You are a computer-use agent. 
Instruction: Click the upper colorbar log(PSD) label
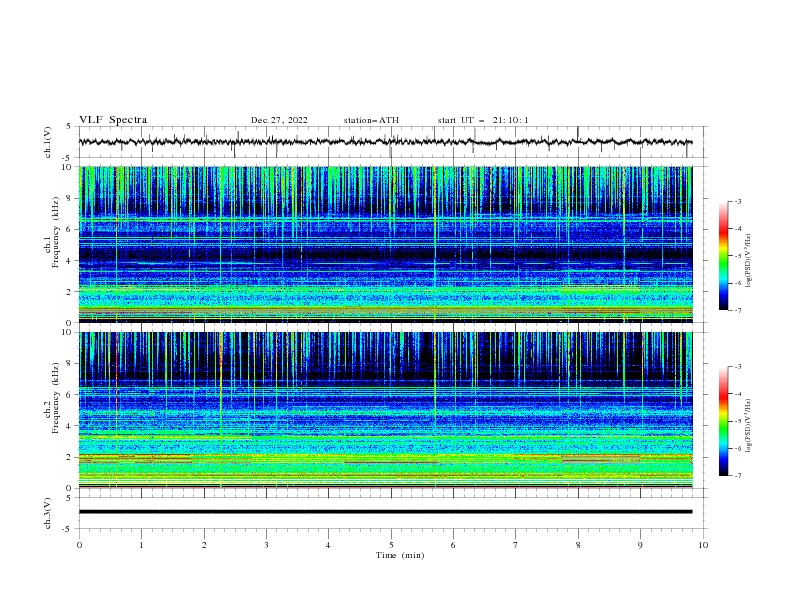click(x=748, y=261)
